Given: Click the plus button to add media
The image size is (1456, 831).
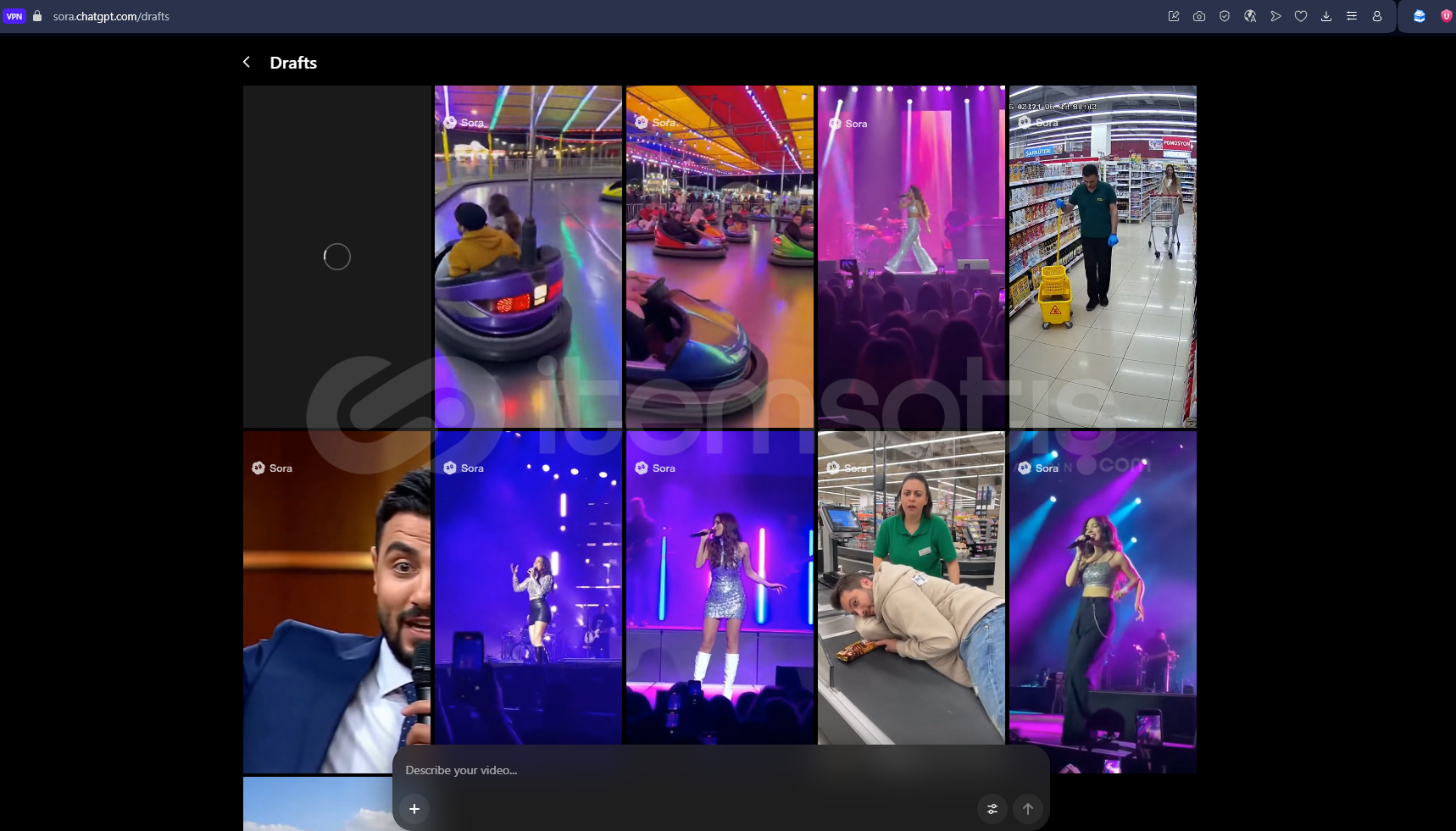Looking at the screenshot, I should click(414, 809).
